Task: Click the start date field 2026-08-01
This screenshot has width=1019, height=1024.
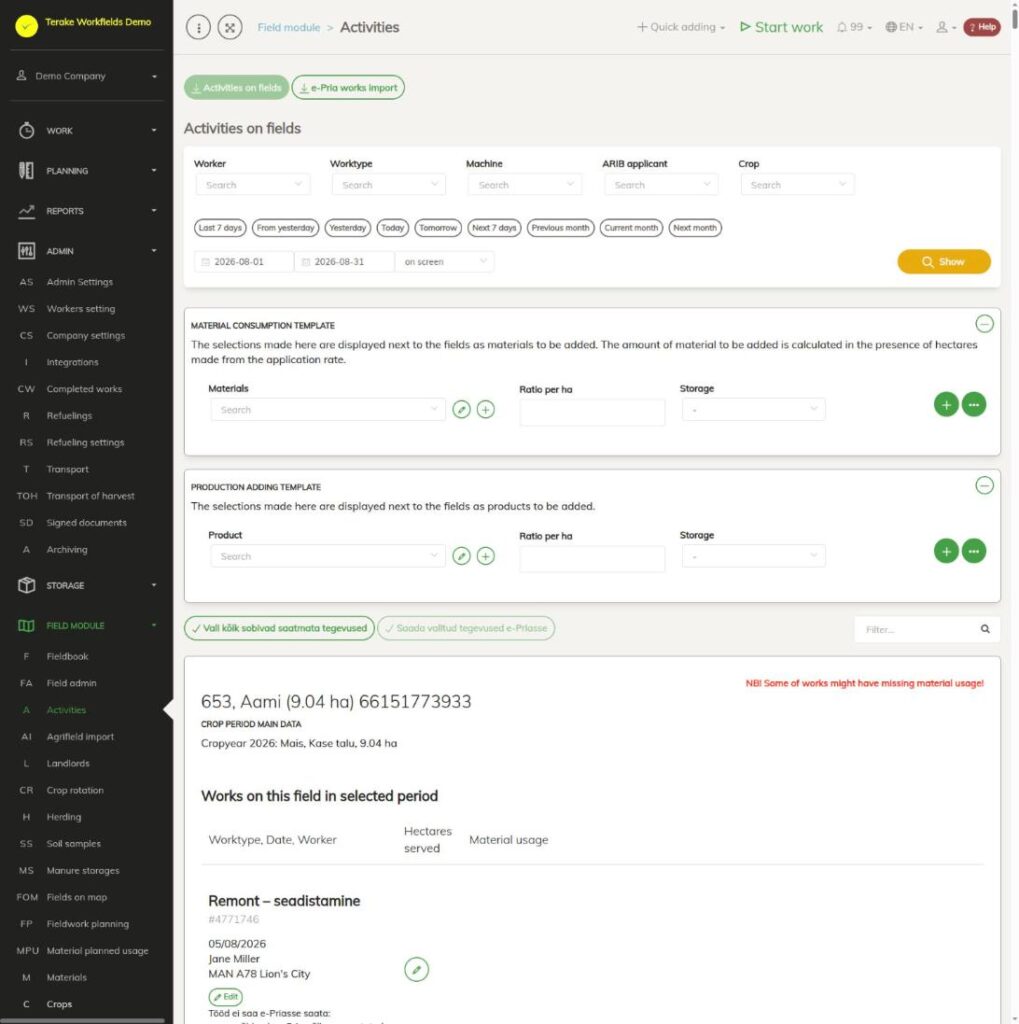Action: tap(244, 261)
